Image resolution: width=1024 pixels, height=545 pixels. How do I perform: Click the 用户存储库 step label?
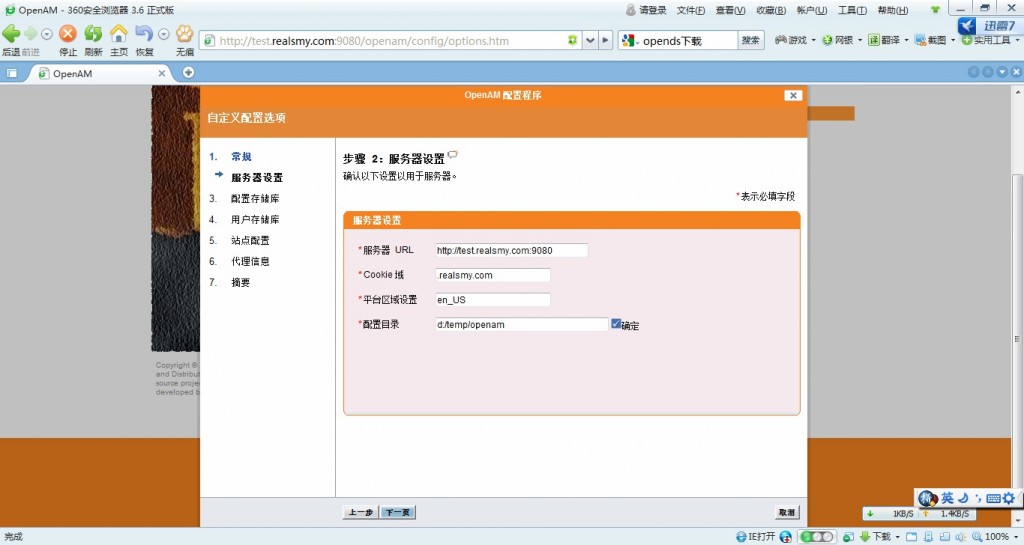click(255, 219)
